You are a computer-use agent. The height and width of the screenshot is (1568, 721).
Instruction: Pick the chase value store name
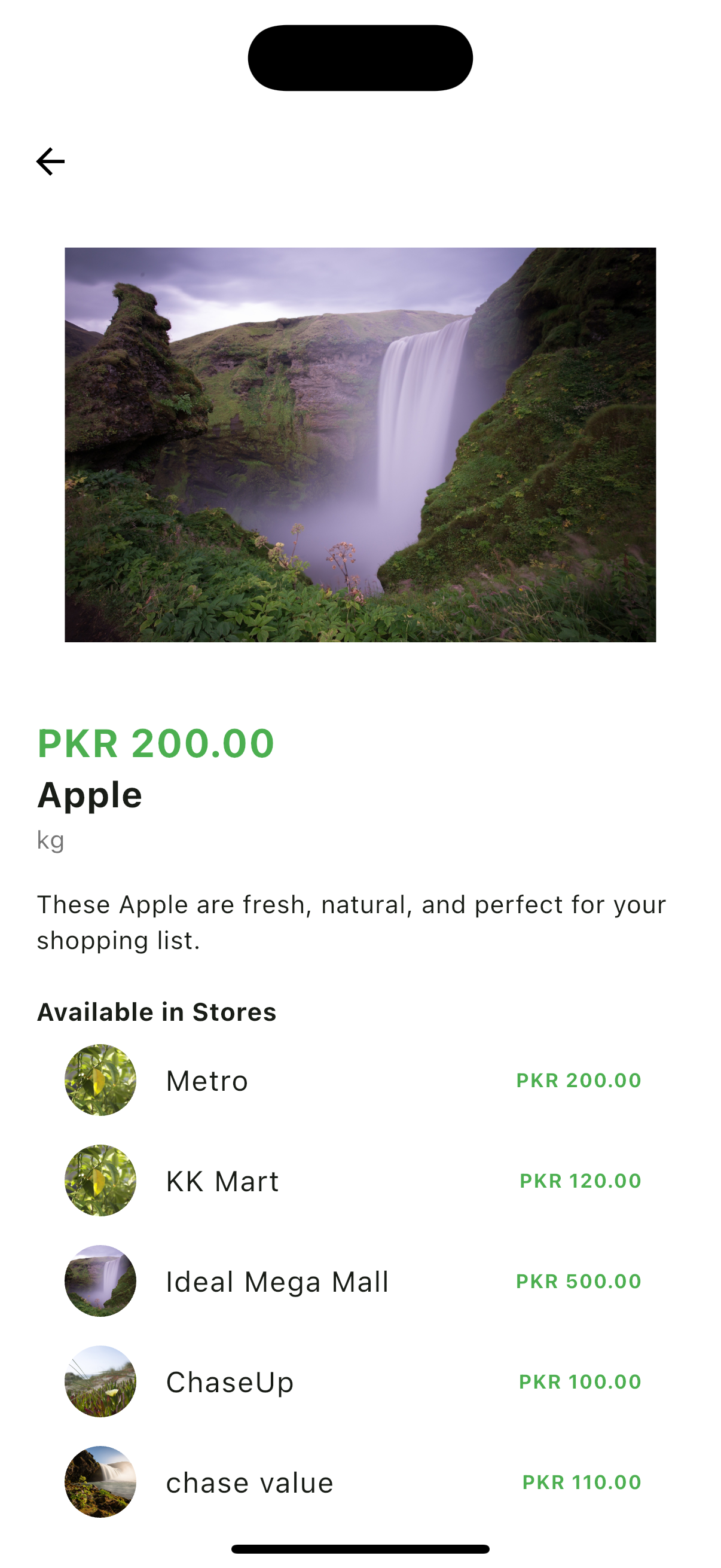pyautogui.click(x=249, y=1483)
